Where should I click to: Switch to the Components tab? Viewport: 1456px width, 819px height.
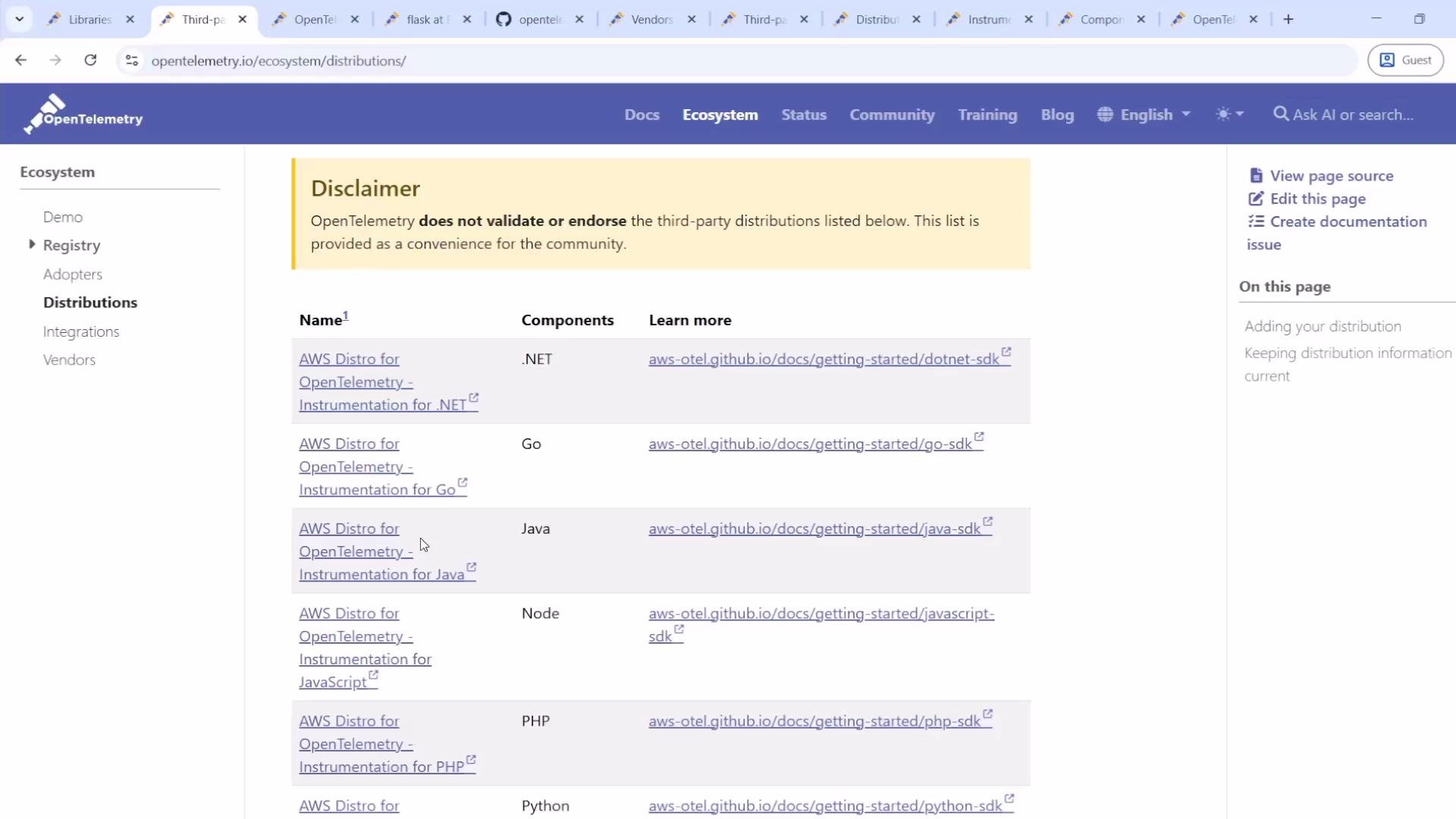(1100, 20)
